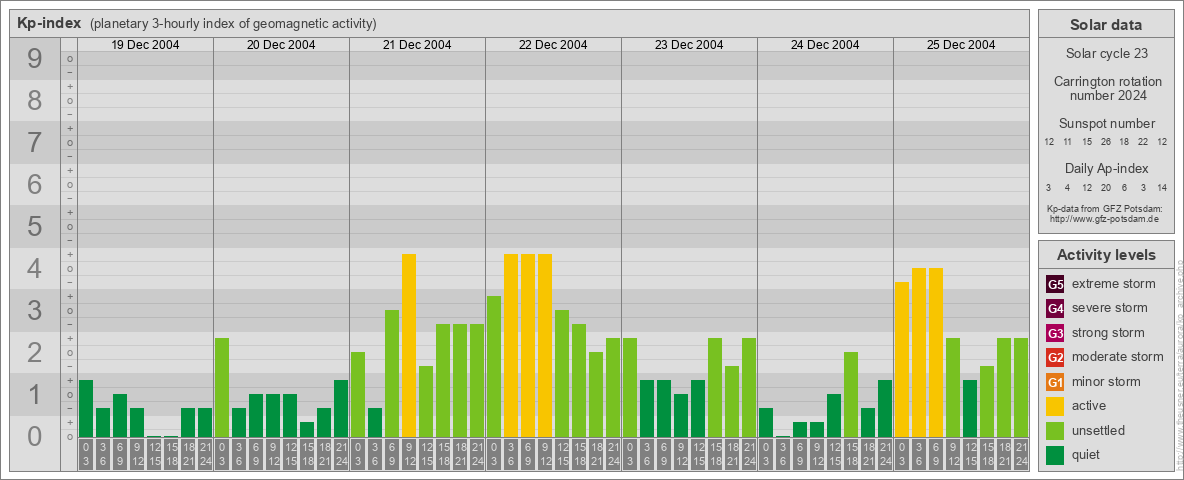
Task: Click the G3 strong storm legend icon
Action: 1055,333
